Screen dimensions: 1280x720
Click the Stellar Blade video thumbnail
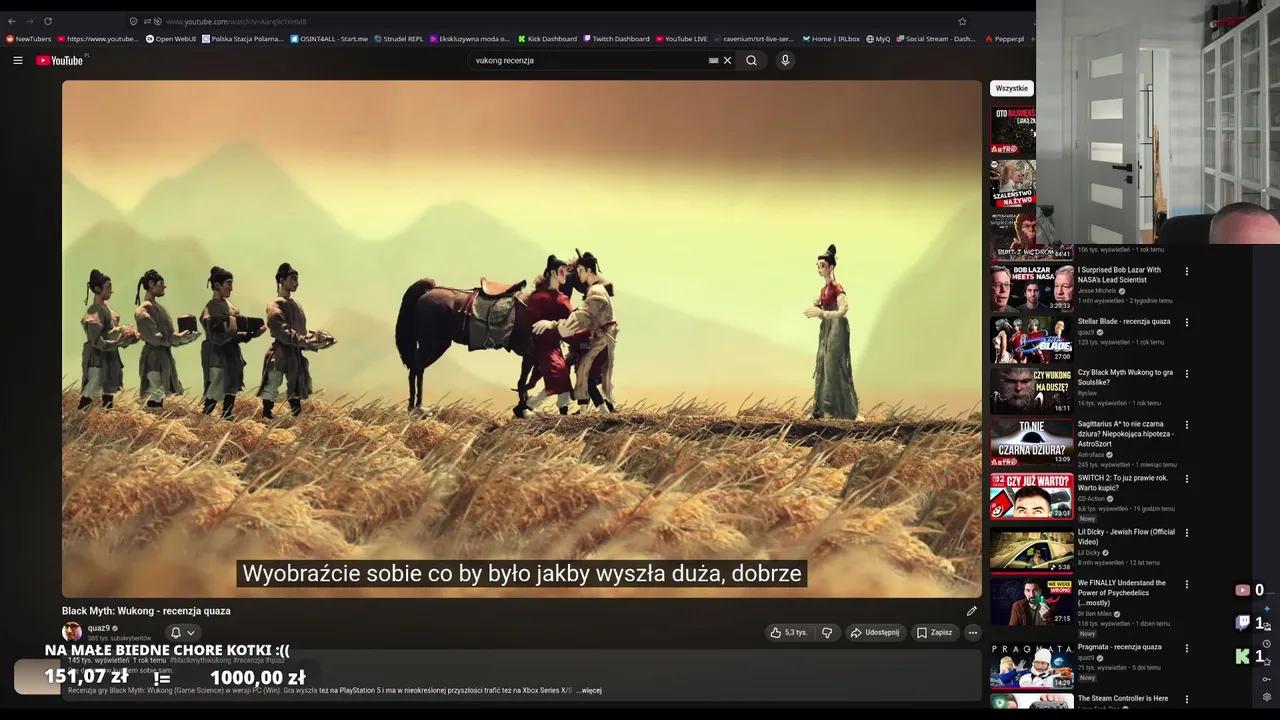pyautogui.click(x=1031, y=339)
